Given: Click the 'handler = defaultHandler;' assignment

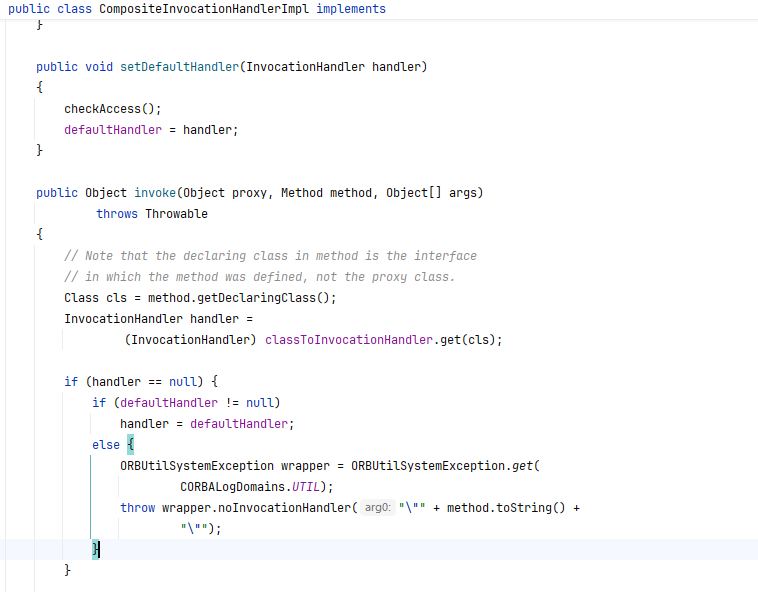Looking at the screenshot, I should (207, 424).
